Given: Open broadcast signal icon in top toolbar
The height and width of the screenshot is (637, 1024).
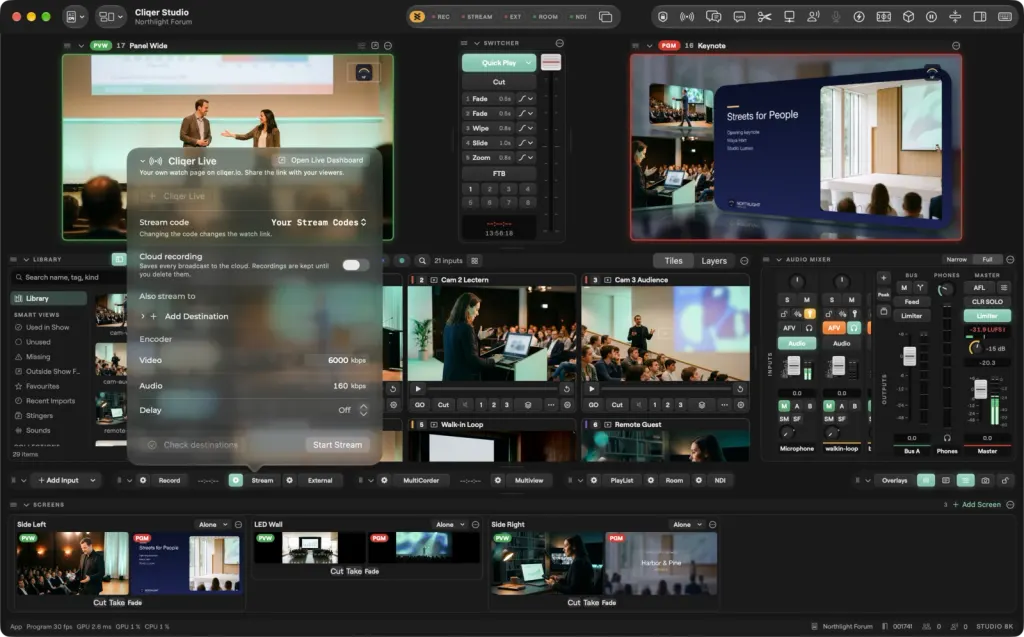Looking at the screenshot, I should pyautogui.click(x=687, y=17).
